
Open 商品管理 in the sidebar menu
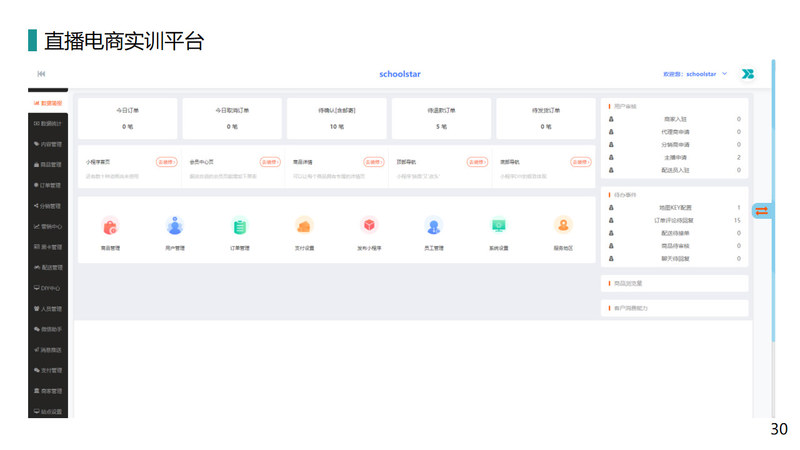48,165
